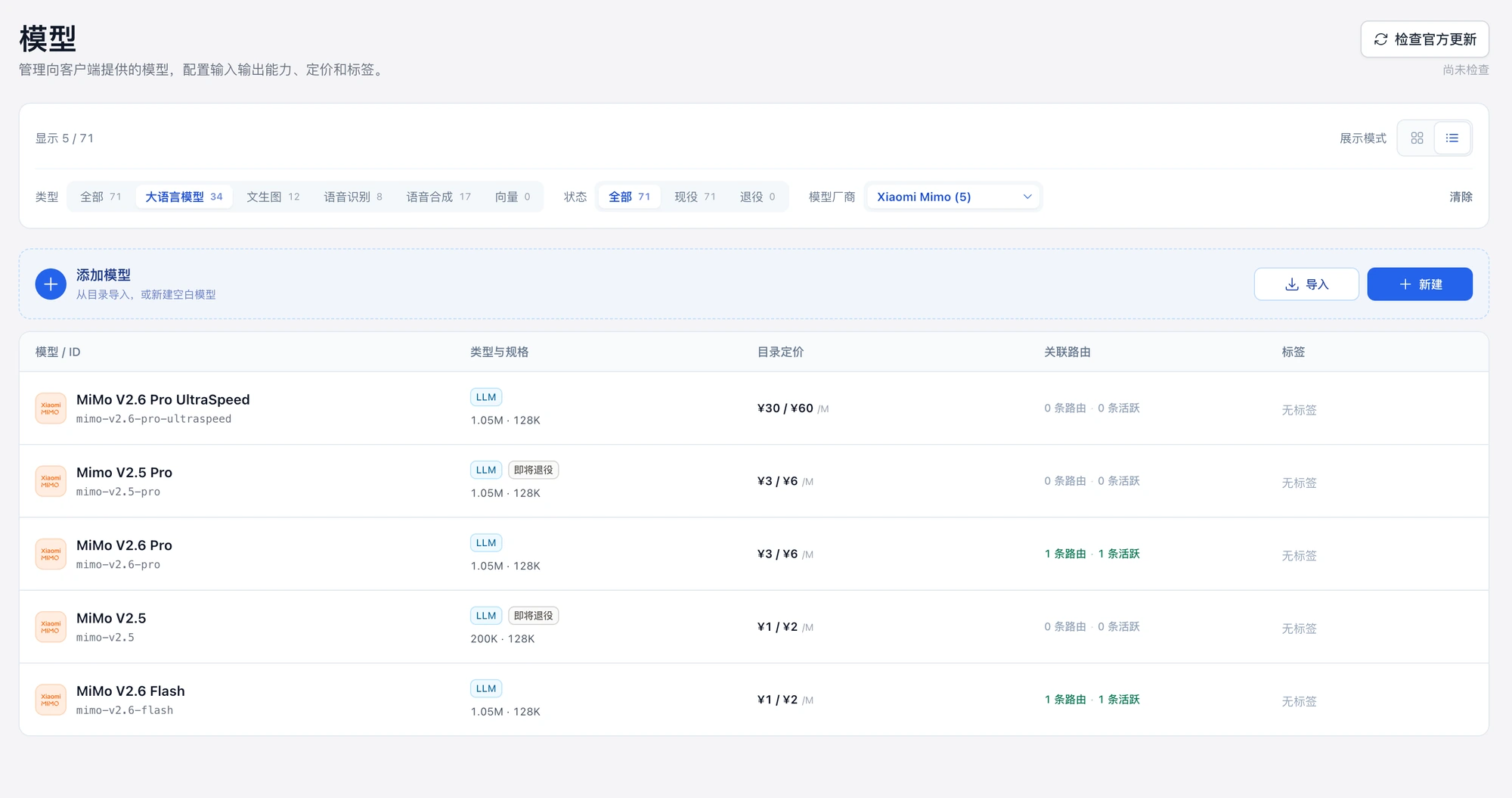Select the 全部 status filter

[629, 197]
